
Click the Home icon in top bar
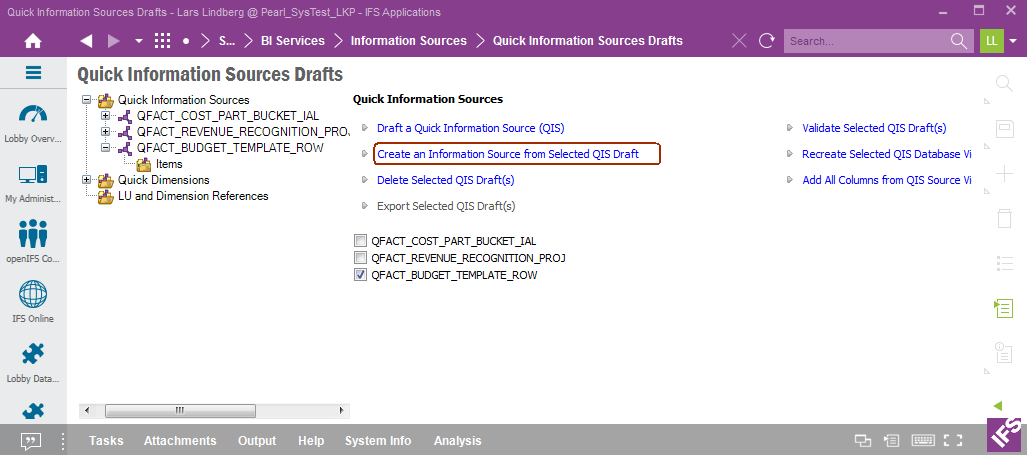pyautogui.click(x=33, y=41)
